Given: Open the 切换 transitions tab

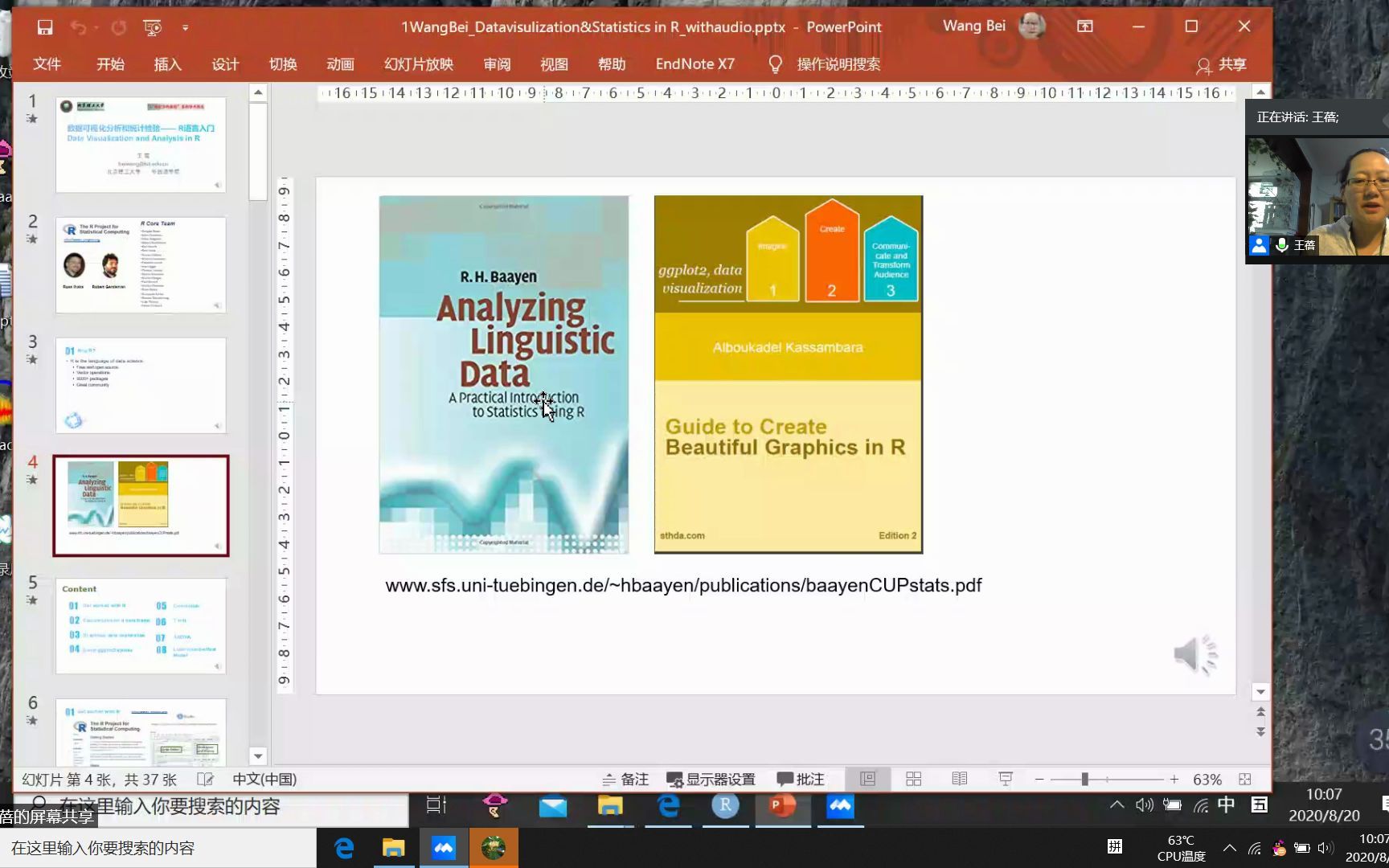Looking at the screenshot, I should [x=283, y=64].
